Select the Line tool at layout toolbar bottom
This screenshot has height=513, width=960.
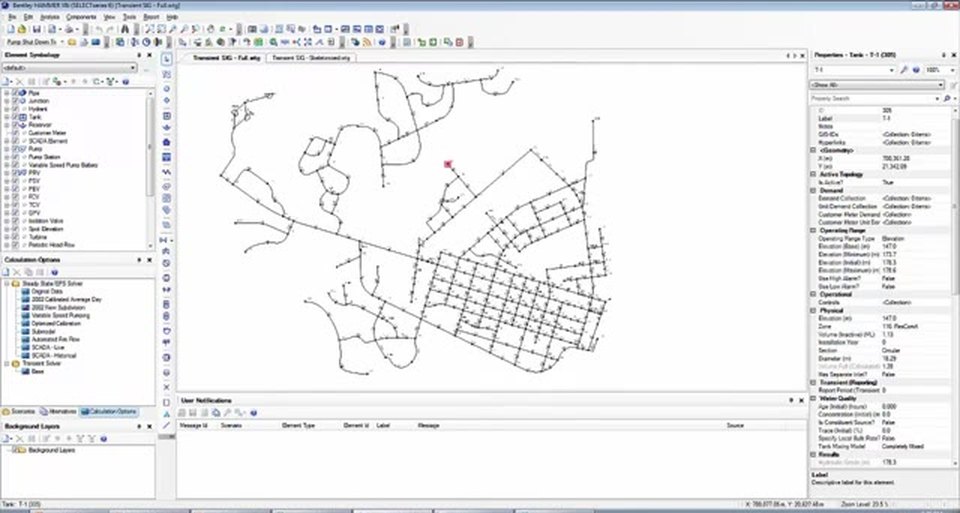(x=167, y=425)
